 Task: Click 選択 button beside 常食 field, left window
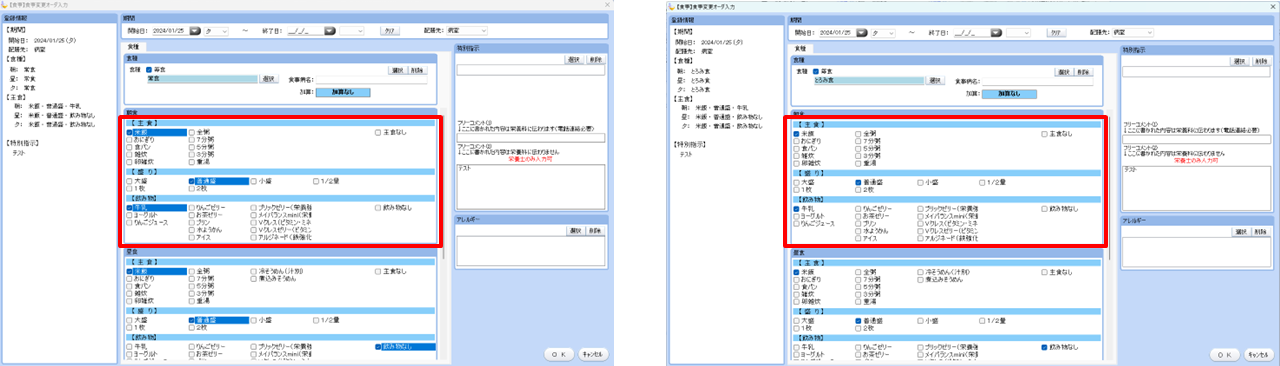(269, 78)
